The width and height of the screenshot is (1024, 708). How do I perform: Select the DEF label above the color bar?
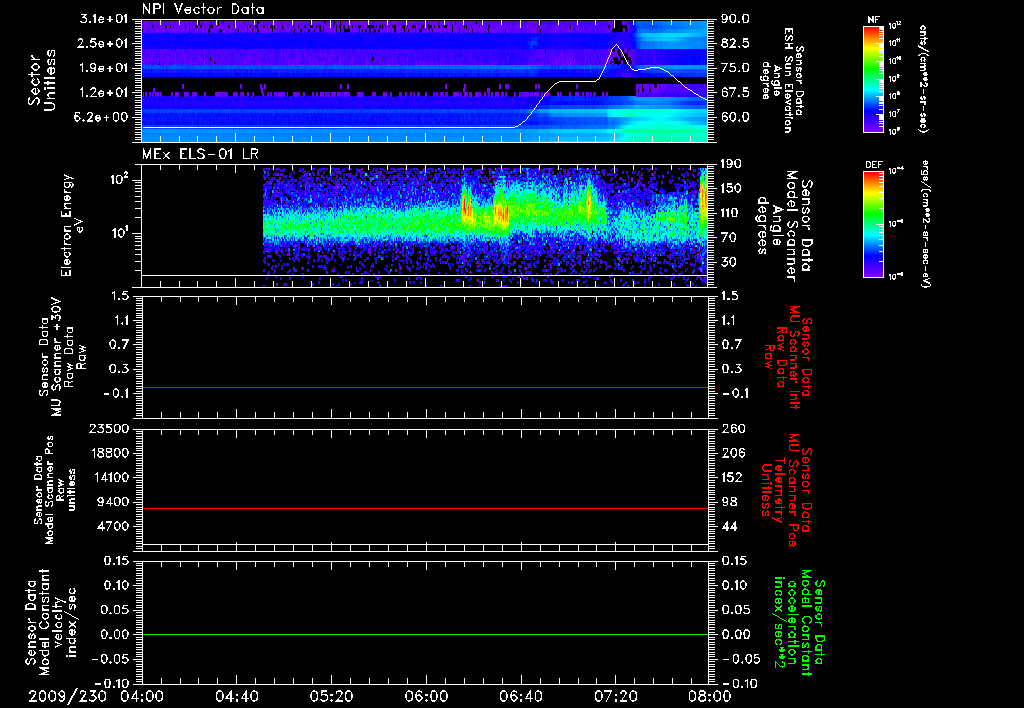click(x=873, y=165)
